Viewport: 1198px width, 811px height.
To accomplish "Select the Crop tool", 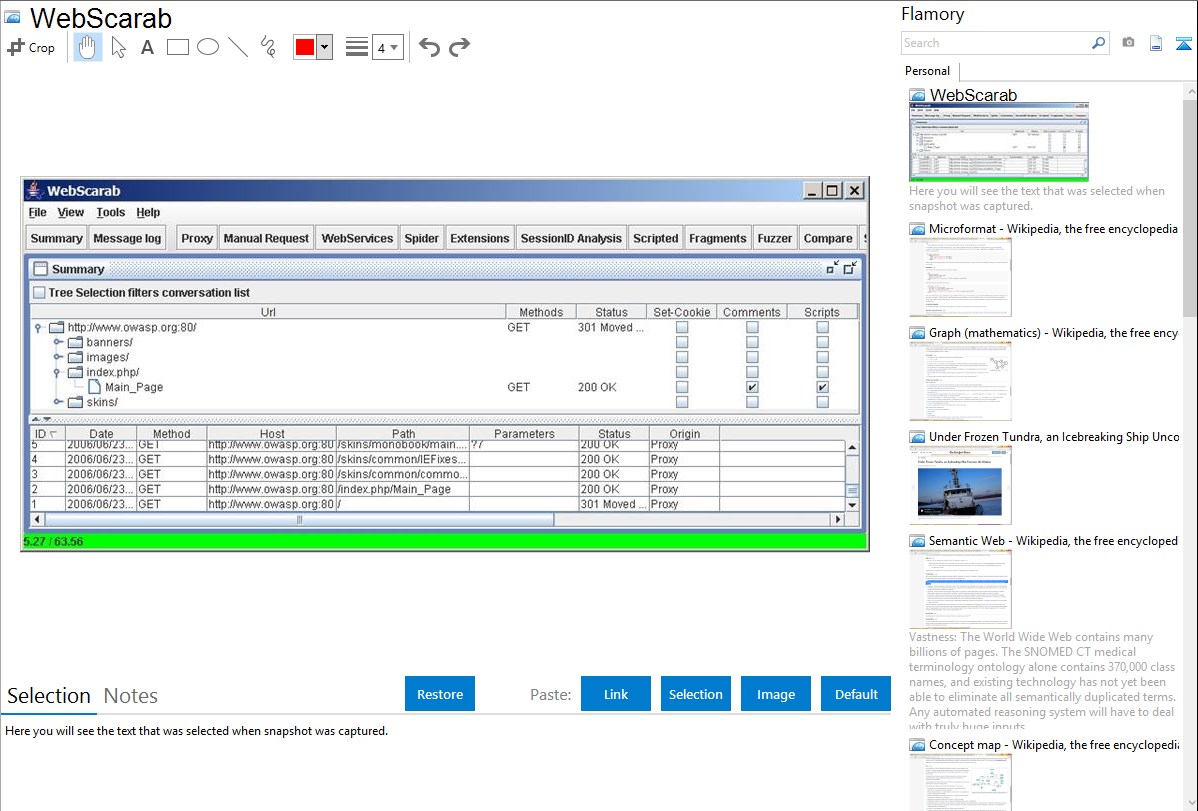I will (31, 47).
